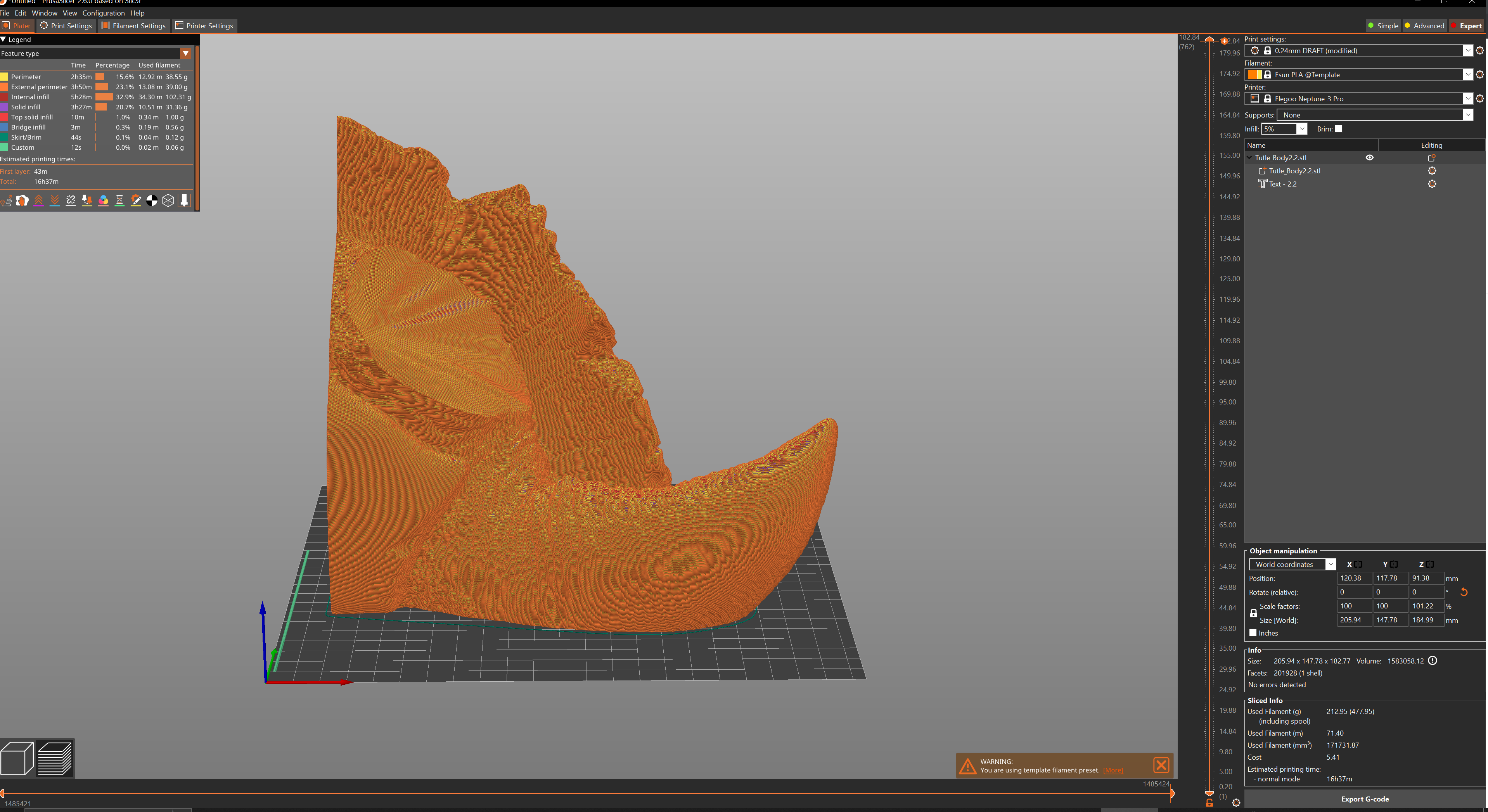Toggle tool changes visibility icon
This screenshot has height=812, width=1488.
coord(87,200)
